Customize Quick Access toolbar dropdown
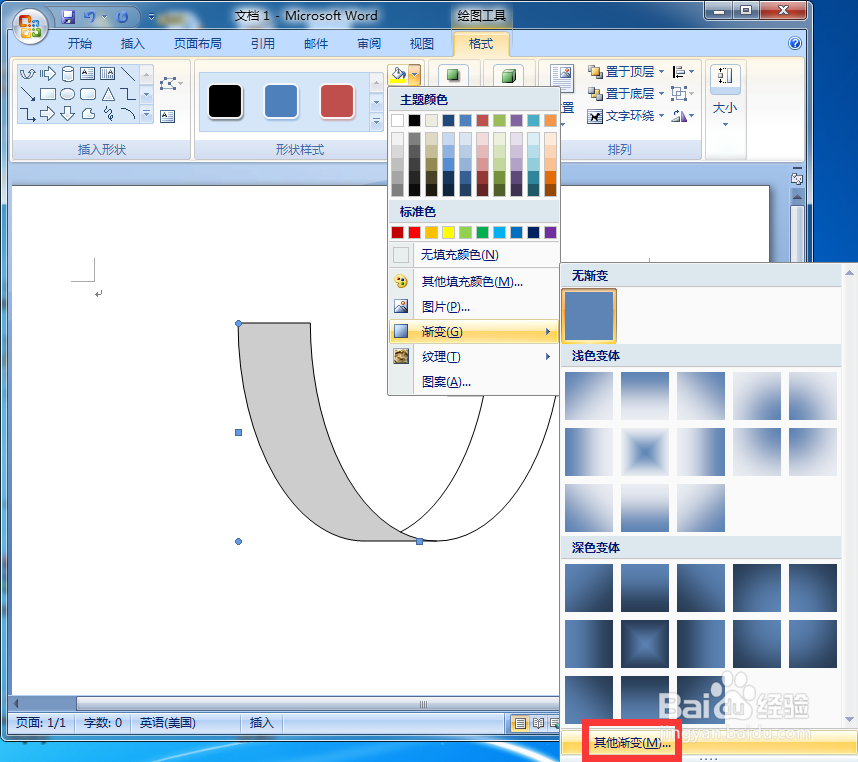 (152, 17)
